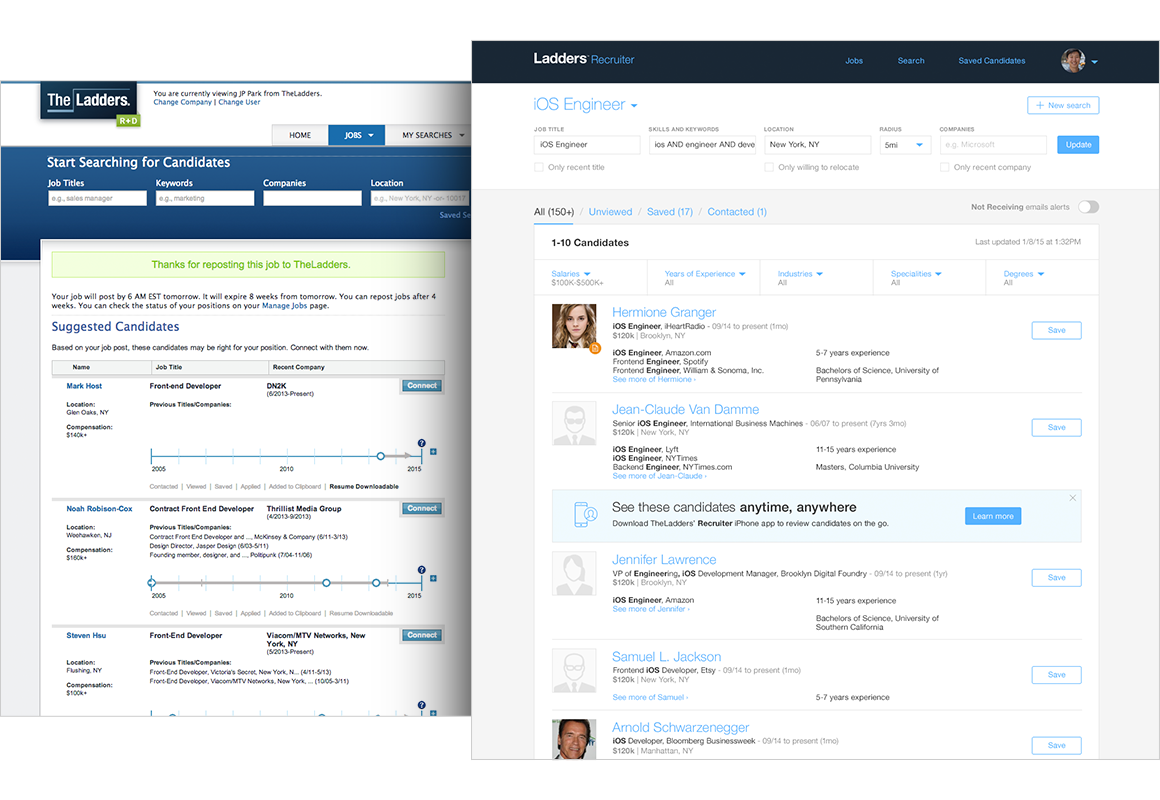Viewport: 1160px width, 800px height.
Task: Open the Salaries filter dropdown
Action: [x=571, y=274]
